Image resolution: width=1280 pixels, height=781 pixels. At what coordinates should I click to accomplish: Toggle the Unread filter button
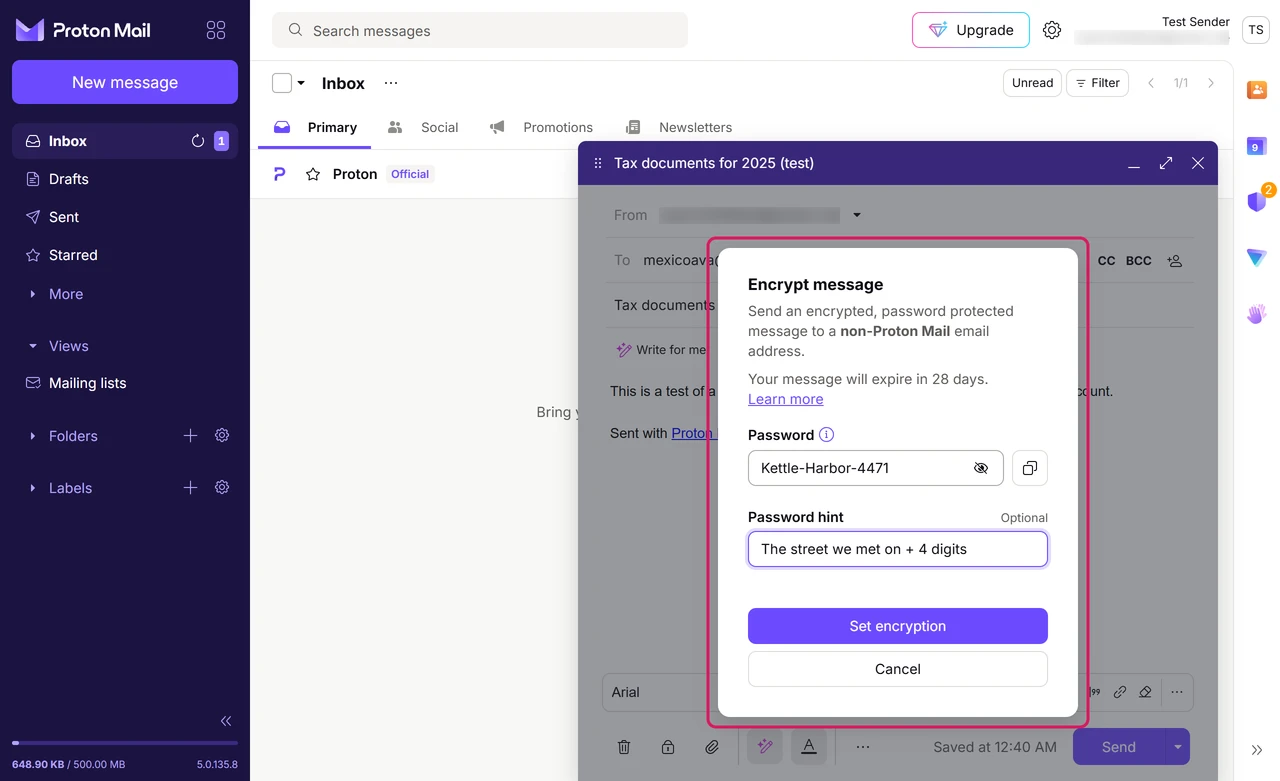pos(1032,83)
